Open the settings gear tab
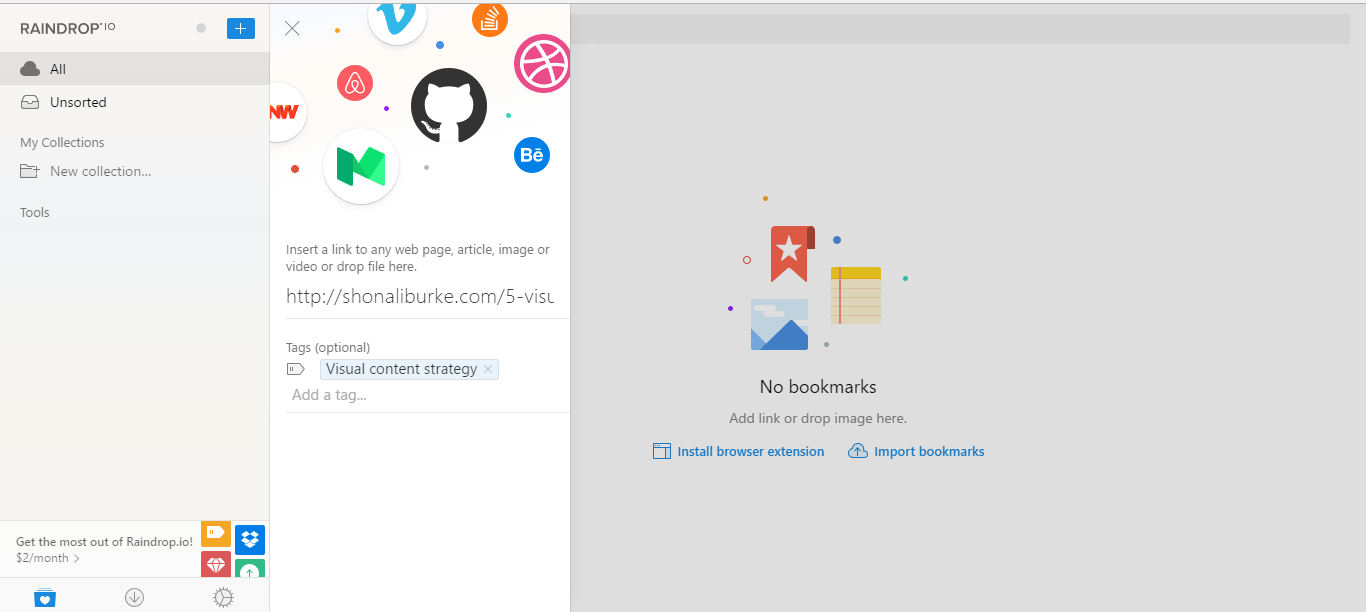The image size is (1366, 612). [224, 597]
